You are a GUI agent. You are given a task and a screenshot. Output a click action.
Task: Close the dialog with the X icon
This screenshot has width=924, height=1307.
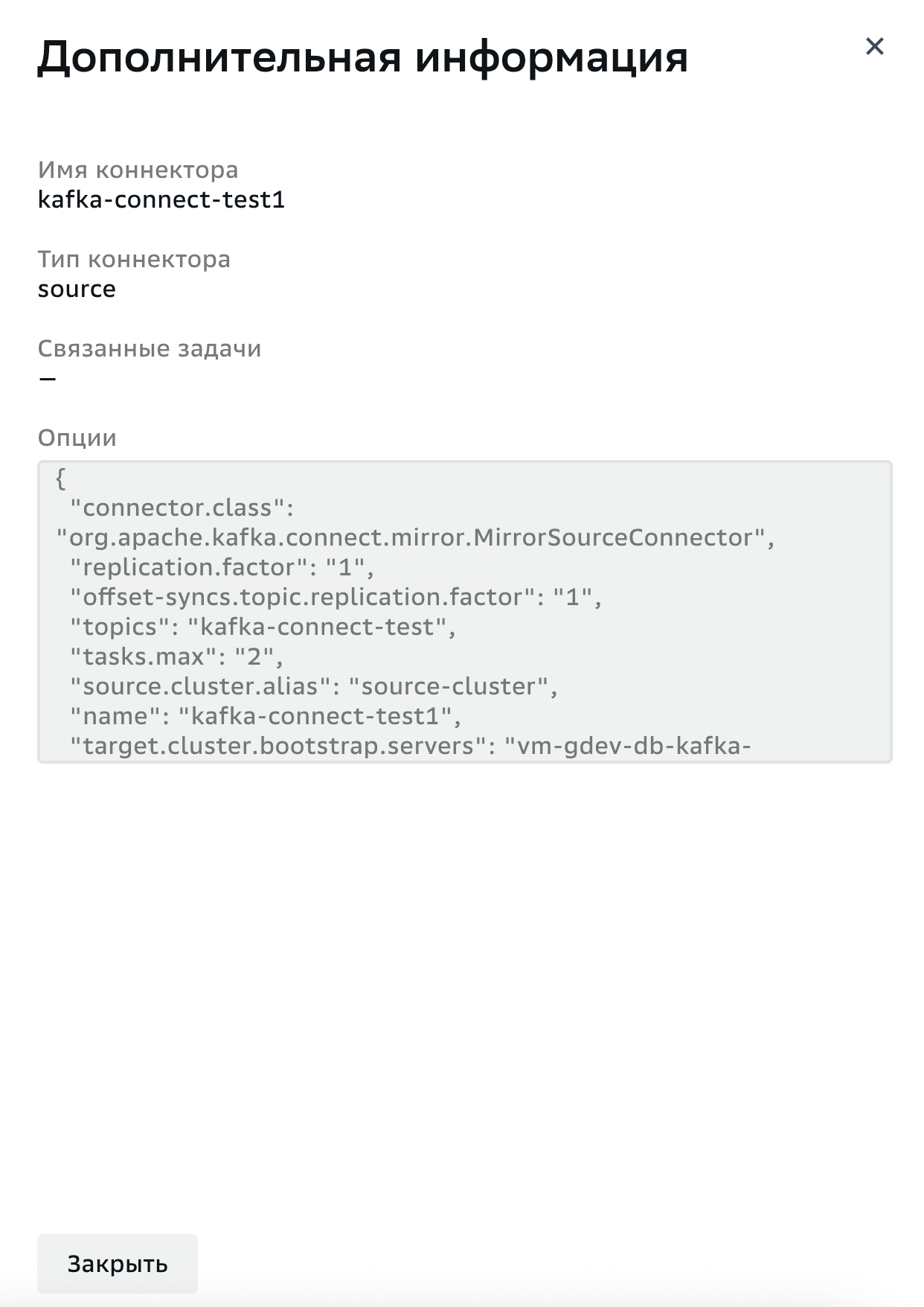coord(874,47)
